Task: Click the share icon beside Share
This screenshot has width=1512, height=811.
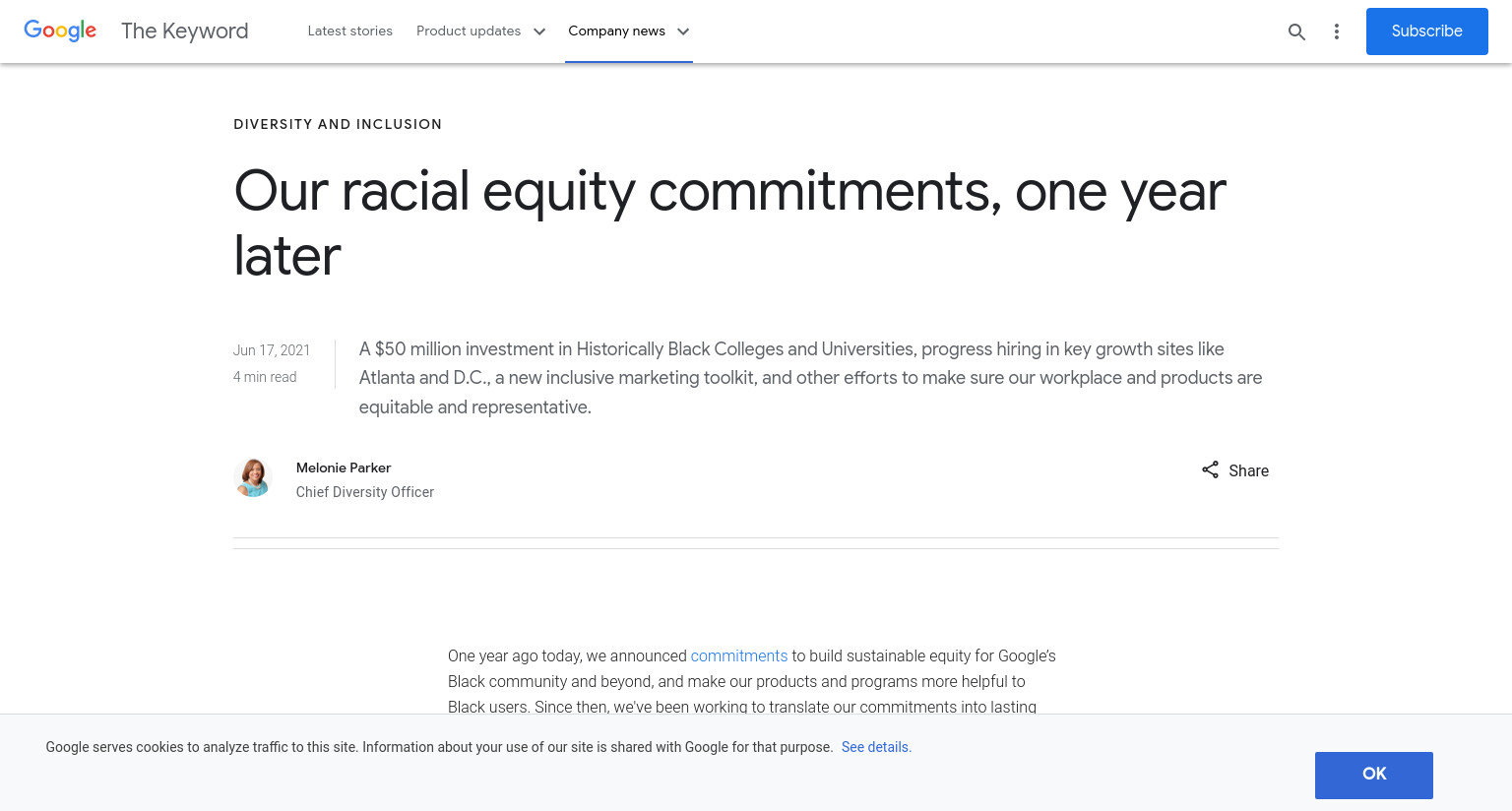Action: coord(1210,469)
